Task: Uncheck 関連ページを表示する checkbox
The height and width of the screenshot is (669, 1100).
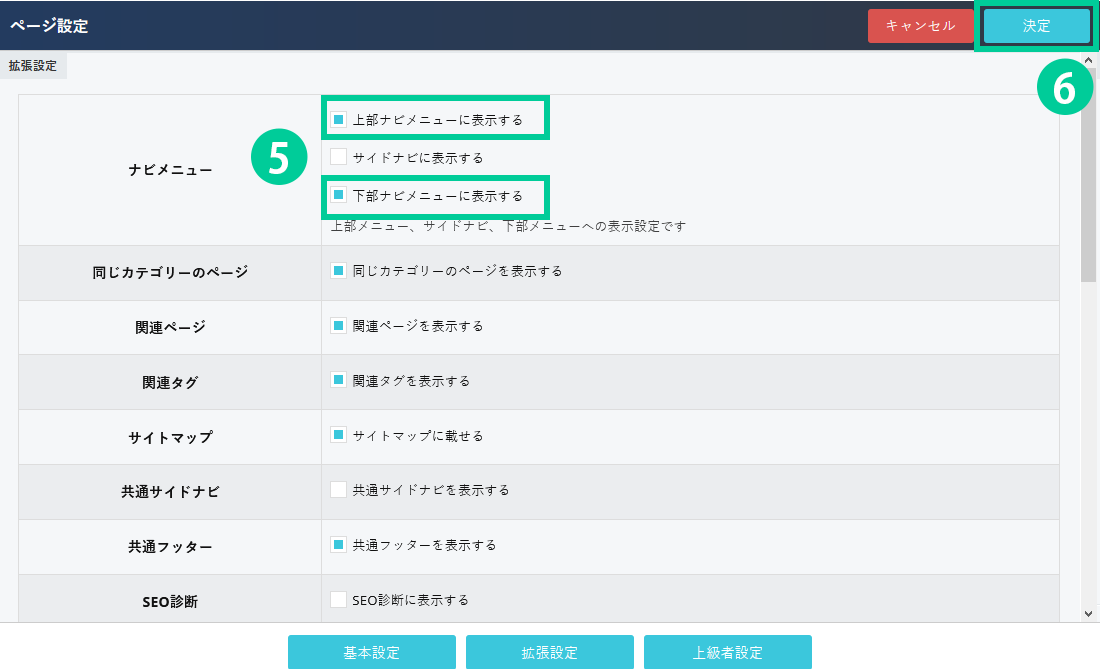Action: point(339,326)
